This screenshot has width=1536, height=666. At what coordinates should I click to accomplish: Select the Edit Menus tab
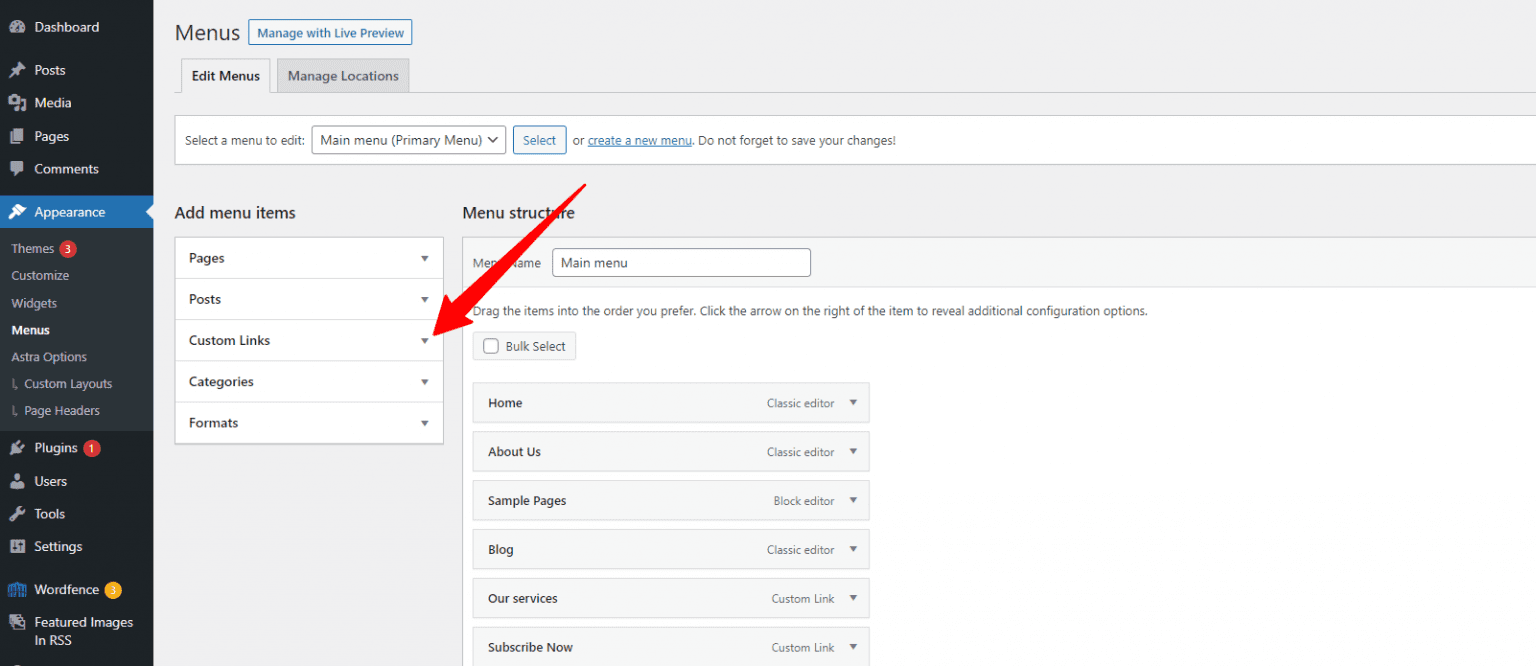coord(225,75)
